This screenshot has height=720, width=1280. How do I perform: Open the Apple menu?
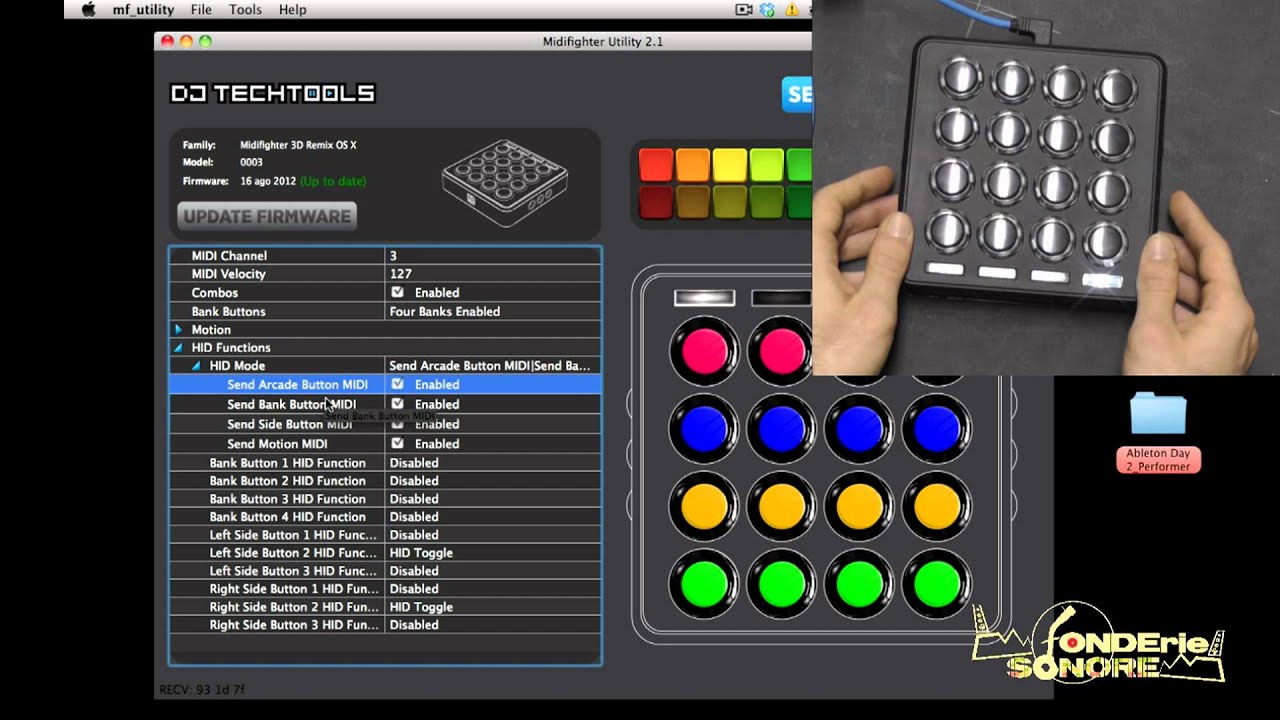coord(88,10)
